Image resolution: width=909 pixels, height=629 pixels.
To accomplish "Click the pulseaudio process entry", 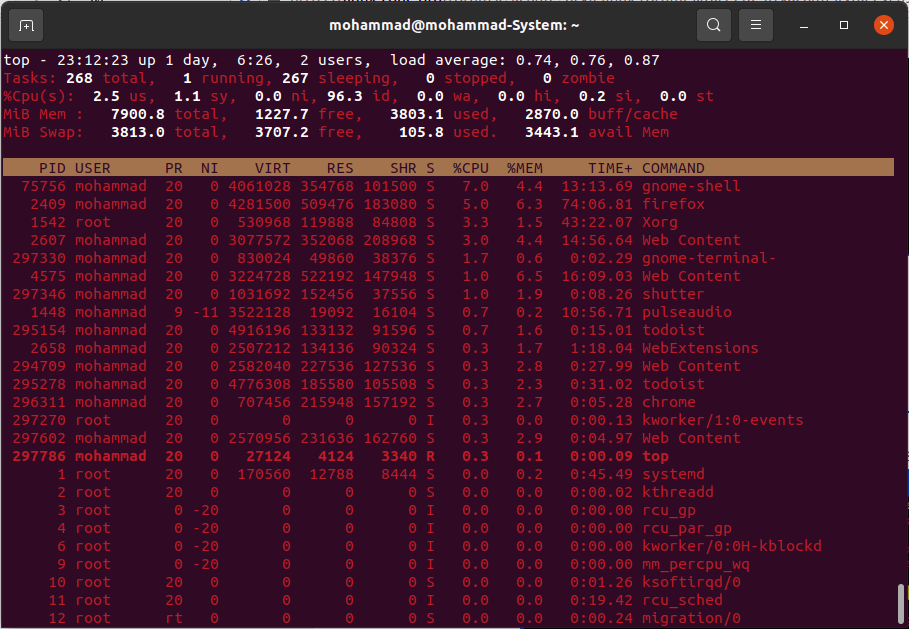I will point(686,312).
